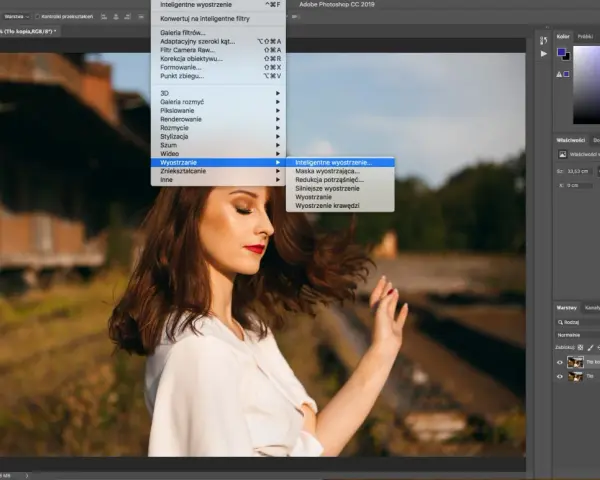Select the Tło kopia document tab
This screenshot has height=480, width=600.
pos(29,31)
